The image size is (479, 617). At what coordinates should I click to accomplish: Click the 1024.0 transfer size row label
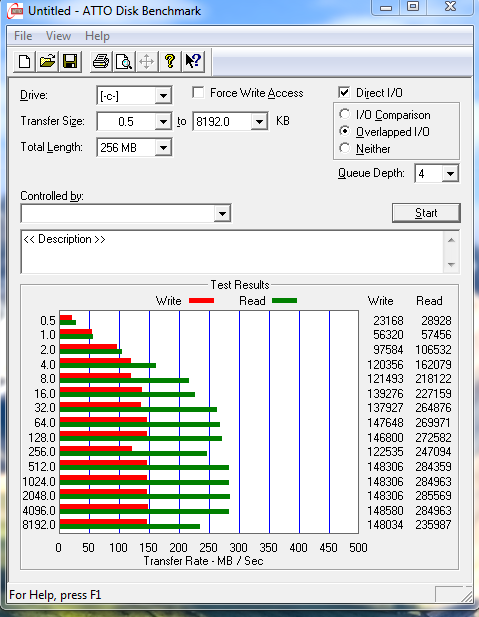pyautogui.click(x=39, y=482)
